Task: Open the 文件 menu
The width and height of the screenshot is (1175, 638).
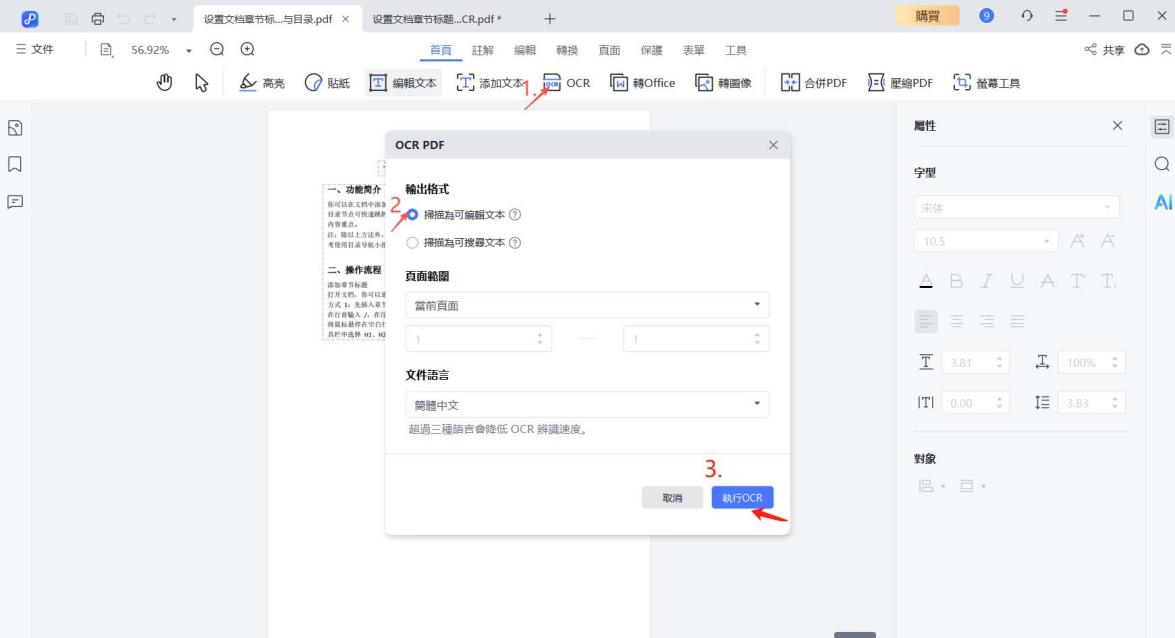Action: point(38,48)
